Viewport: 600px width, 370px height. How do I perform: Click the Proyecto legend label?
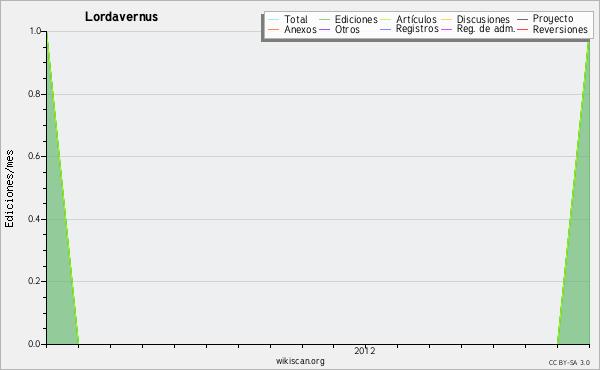(x=553, y=19)
